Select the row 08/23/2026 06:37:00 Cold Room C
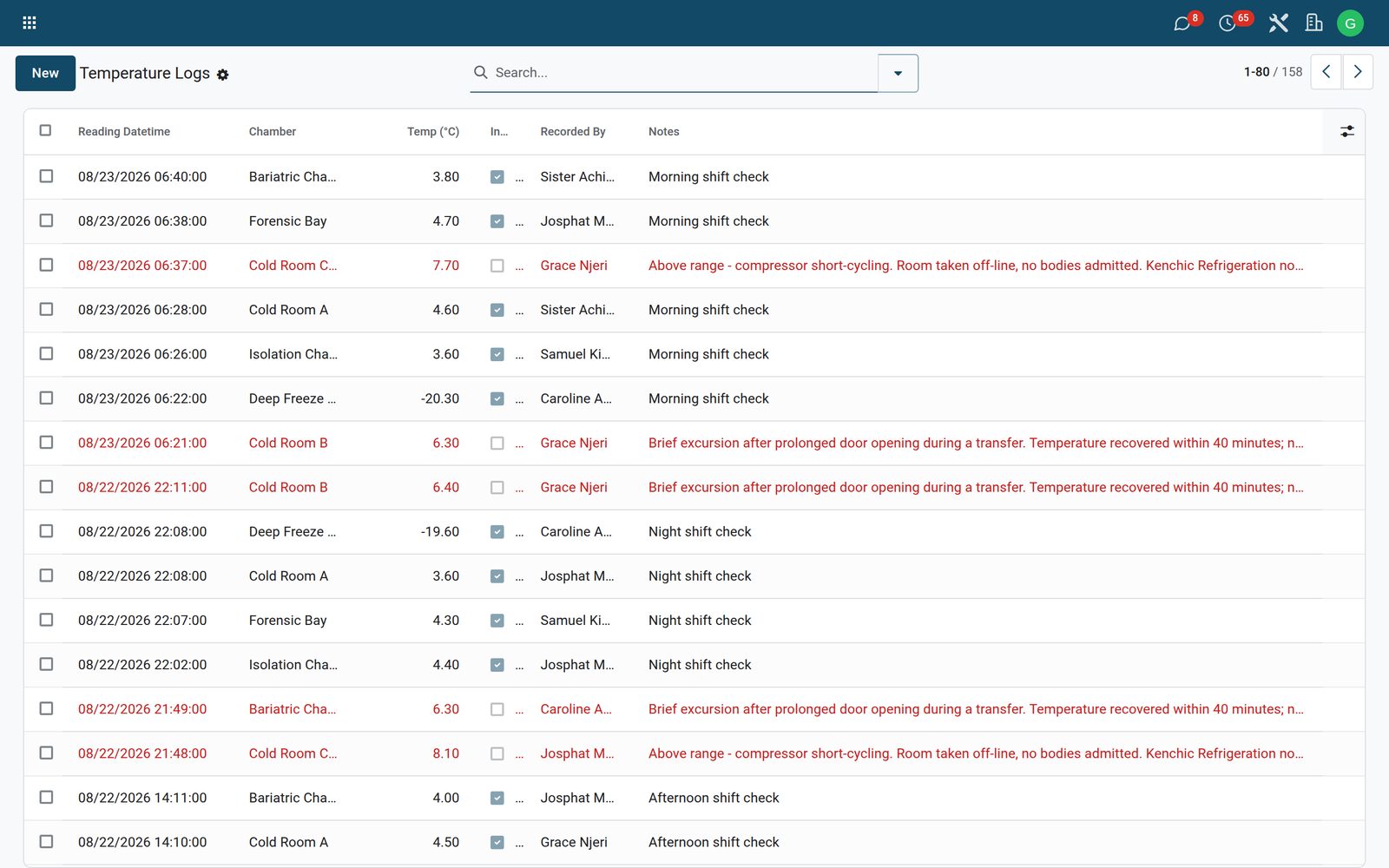The height and width of the screenshot is (868, 1389). pos(46,265)
